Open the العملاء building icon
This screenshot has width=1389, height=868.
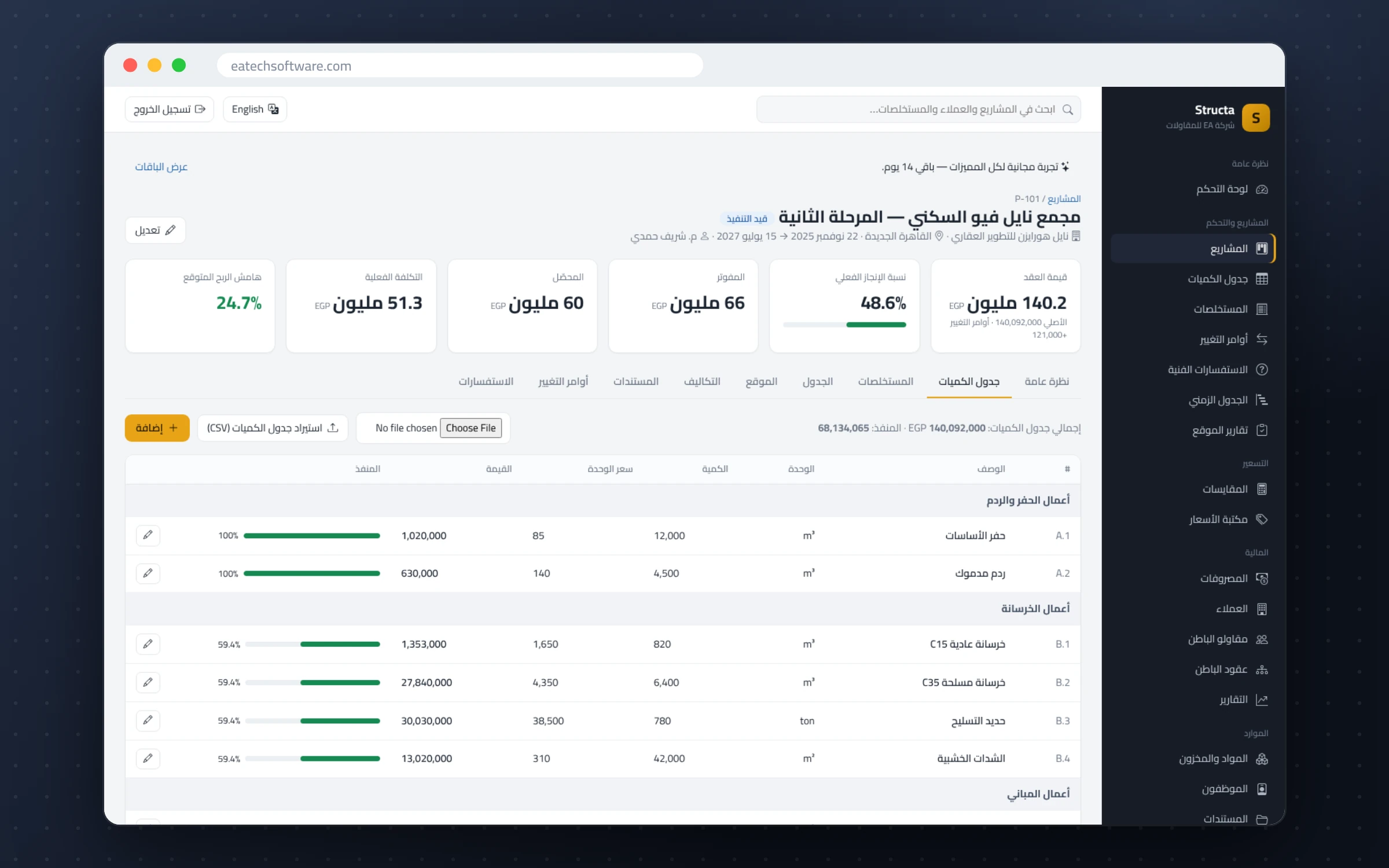(x=1262, y=609)
